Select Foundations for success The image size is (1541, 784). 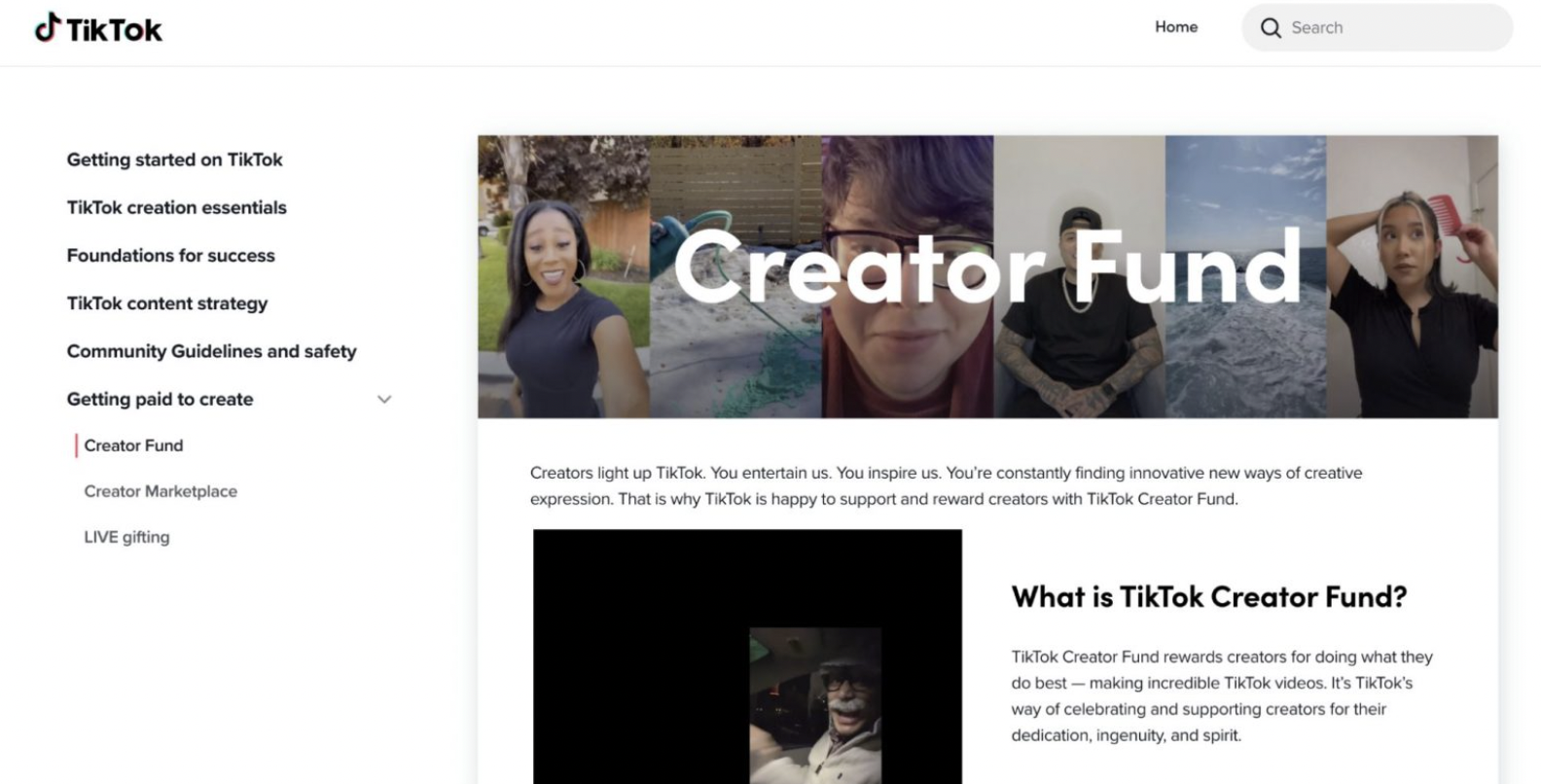click(171, 255)
